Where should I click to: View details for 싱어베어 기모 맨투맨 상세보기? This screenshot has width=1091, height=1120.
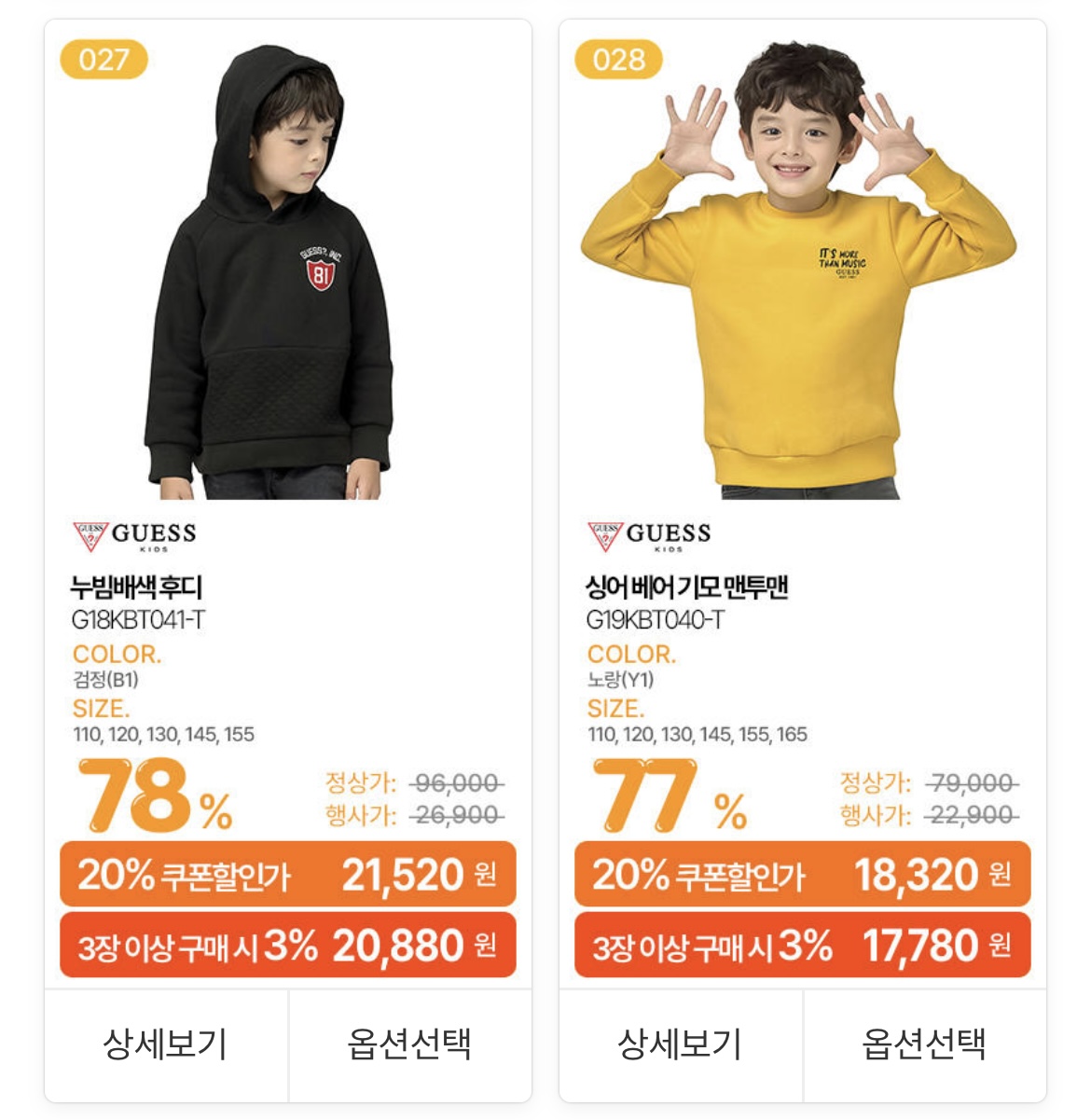coord(681,1044)
